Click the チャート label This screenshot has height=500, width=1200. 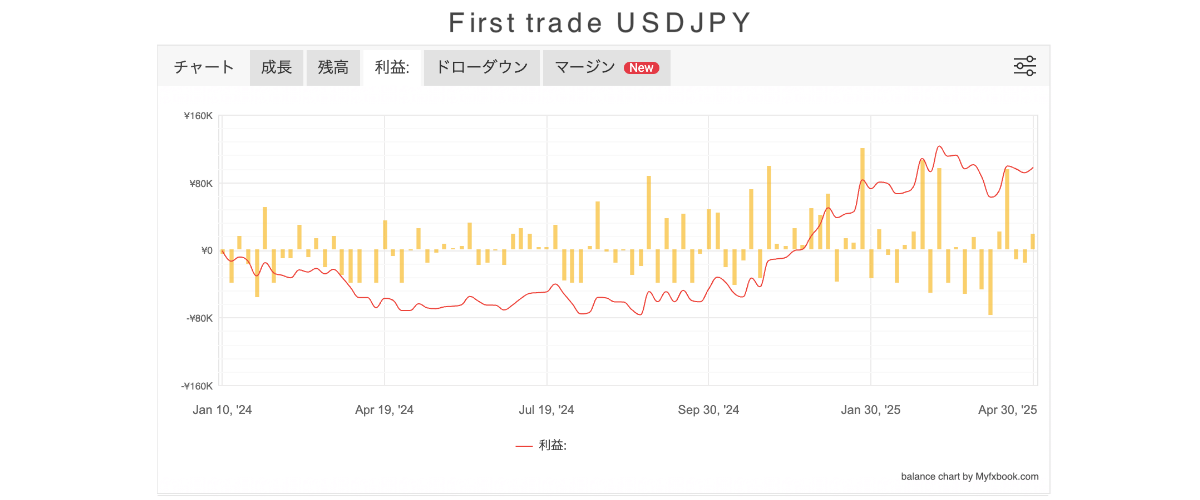(x=204, y=68)
